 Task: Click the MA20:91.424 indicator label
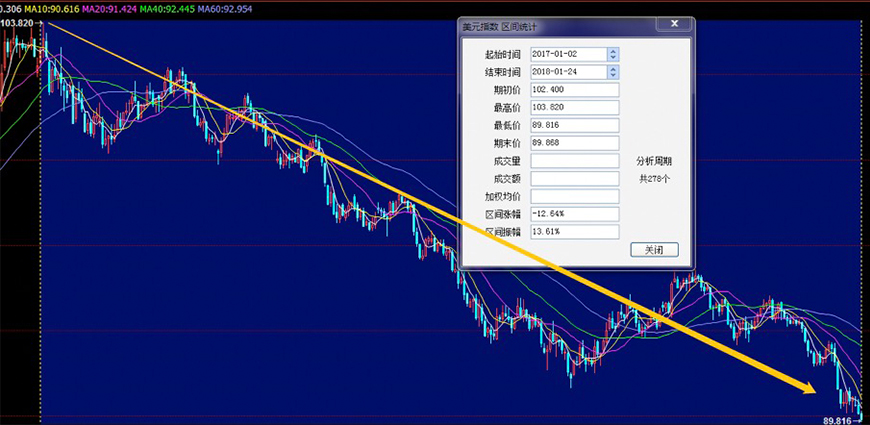pyautogui.click(x=108, y=9)
